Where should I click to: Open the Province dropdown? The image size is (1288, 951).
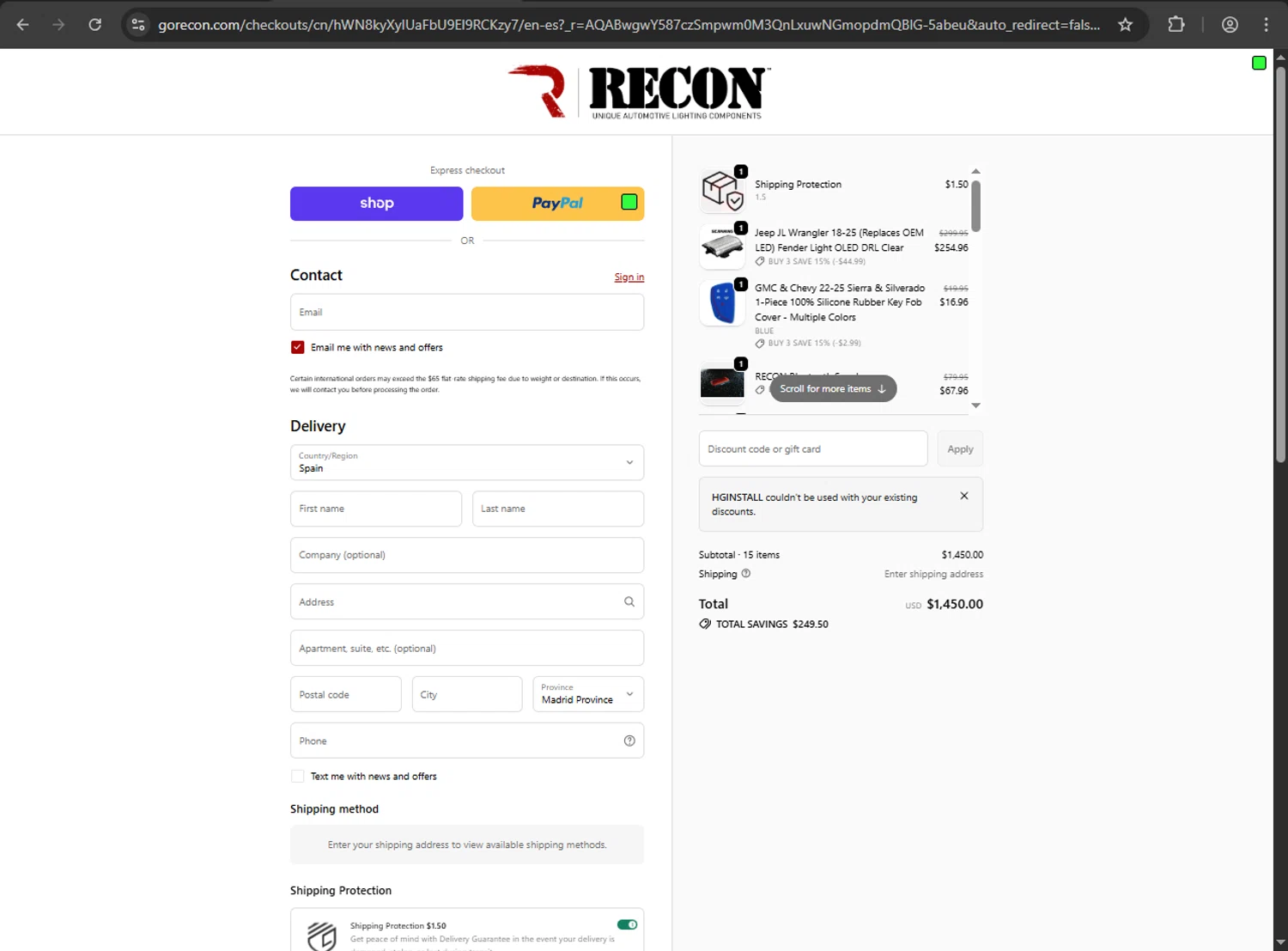pyautogui.click(x=588, y=694)
